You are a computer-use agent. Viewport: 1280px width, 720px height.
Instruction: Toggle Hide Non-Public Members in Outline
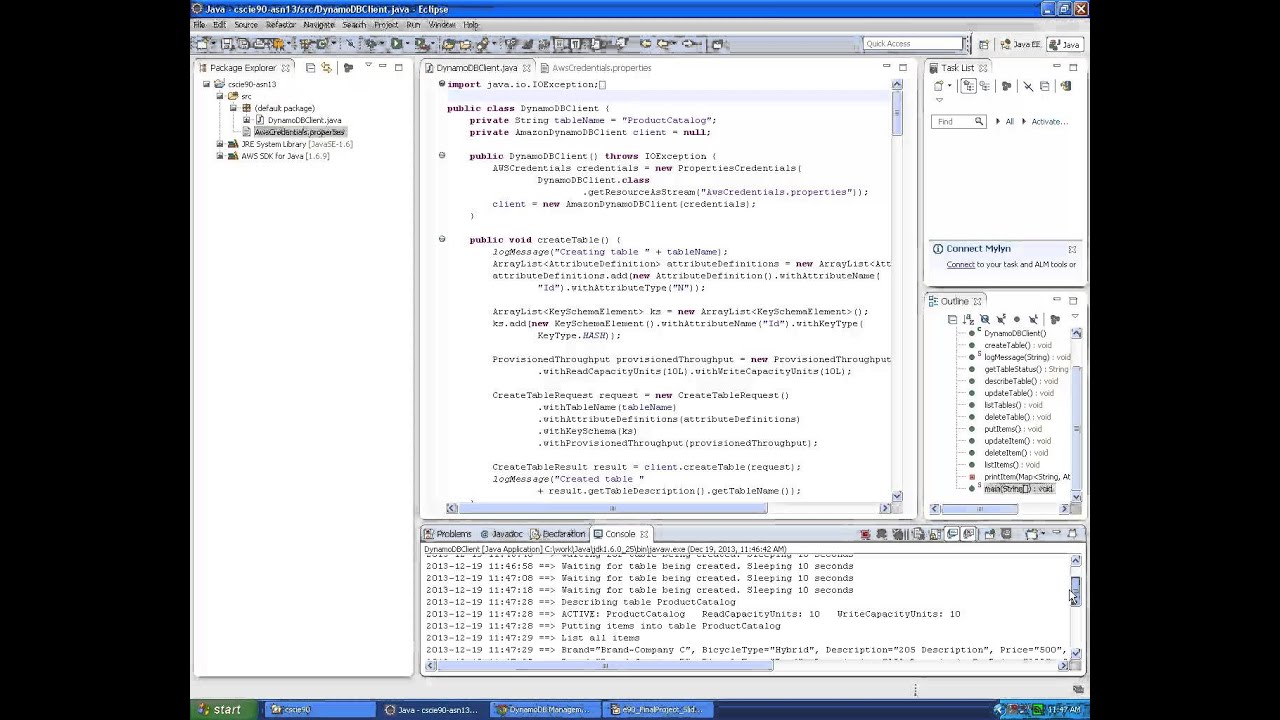[1017, 319]
